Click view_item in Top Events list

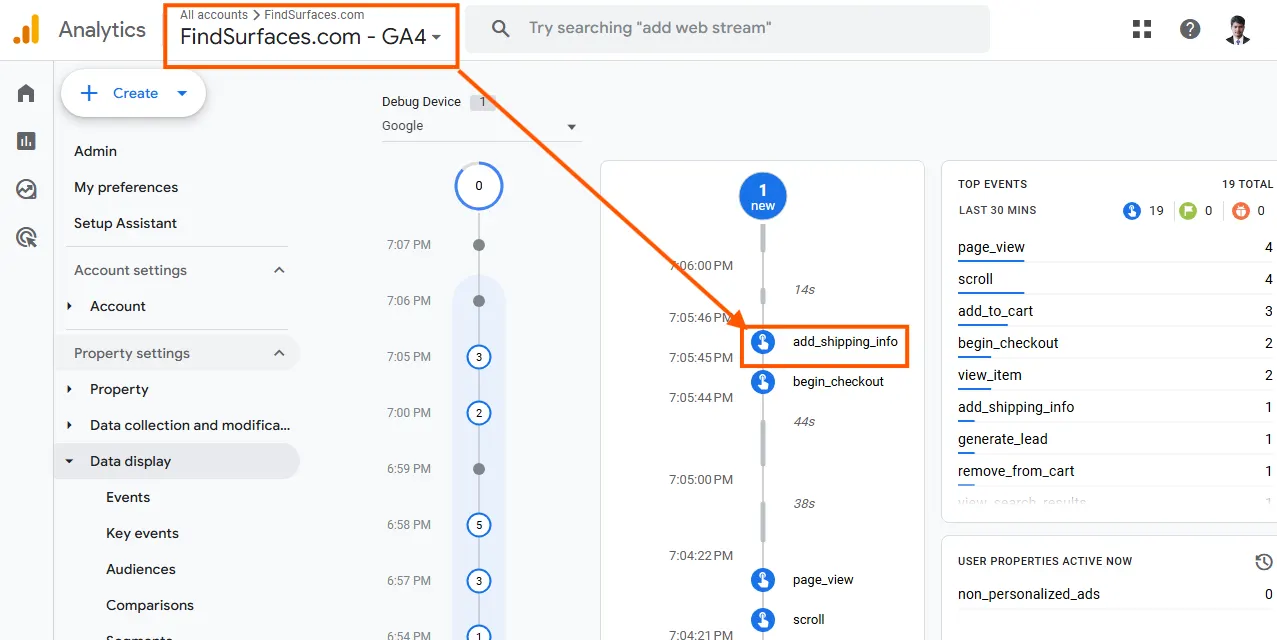pos(990,375)
